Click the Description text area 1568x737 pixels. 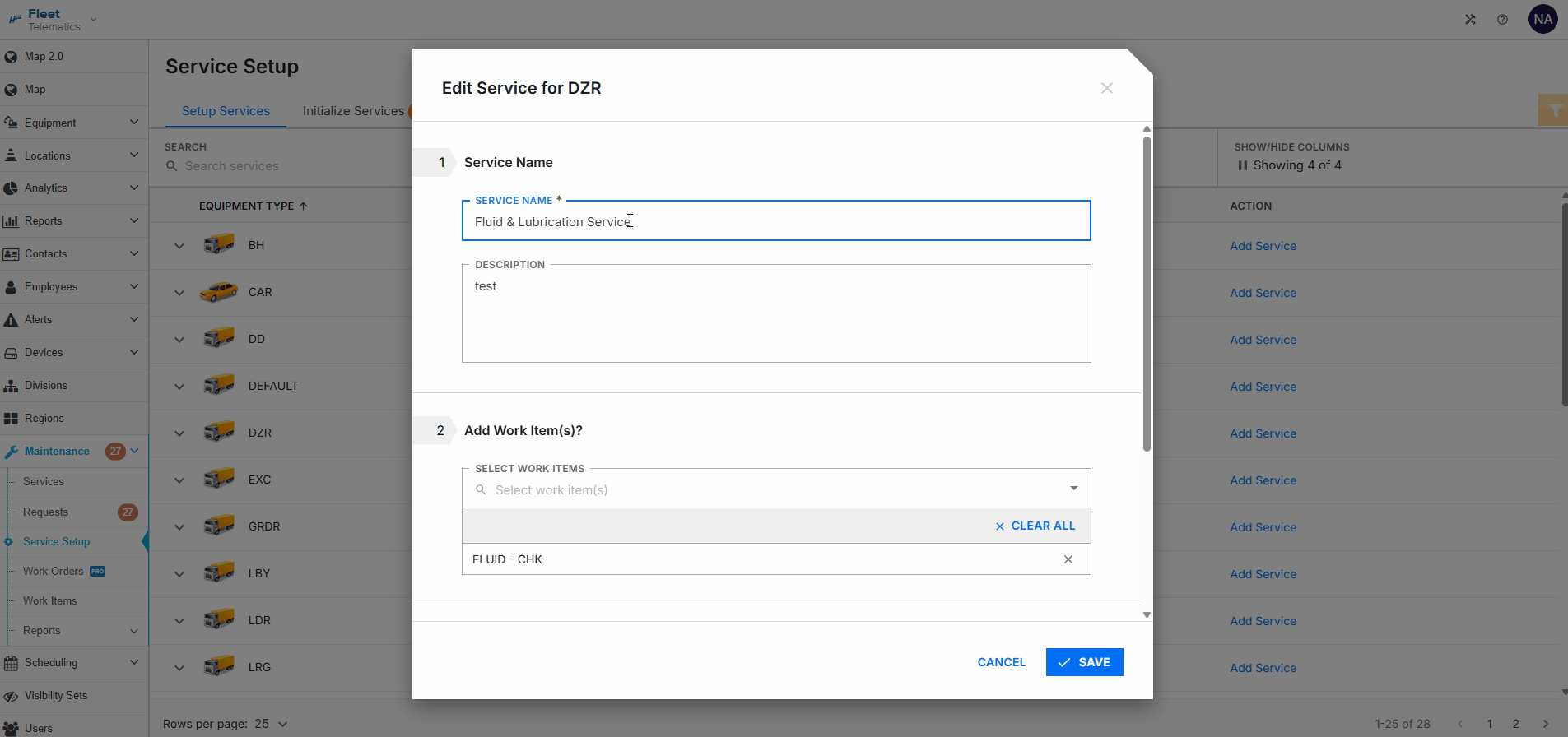point(776,313)
